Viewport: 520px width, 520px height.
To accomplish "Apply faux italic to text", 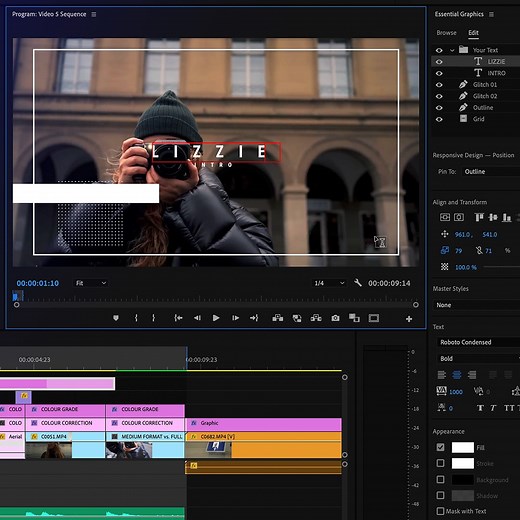I will click(x=493, y=408).
